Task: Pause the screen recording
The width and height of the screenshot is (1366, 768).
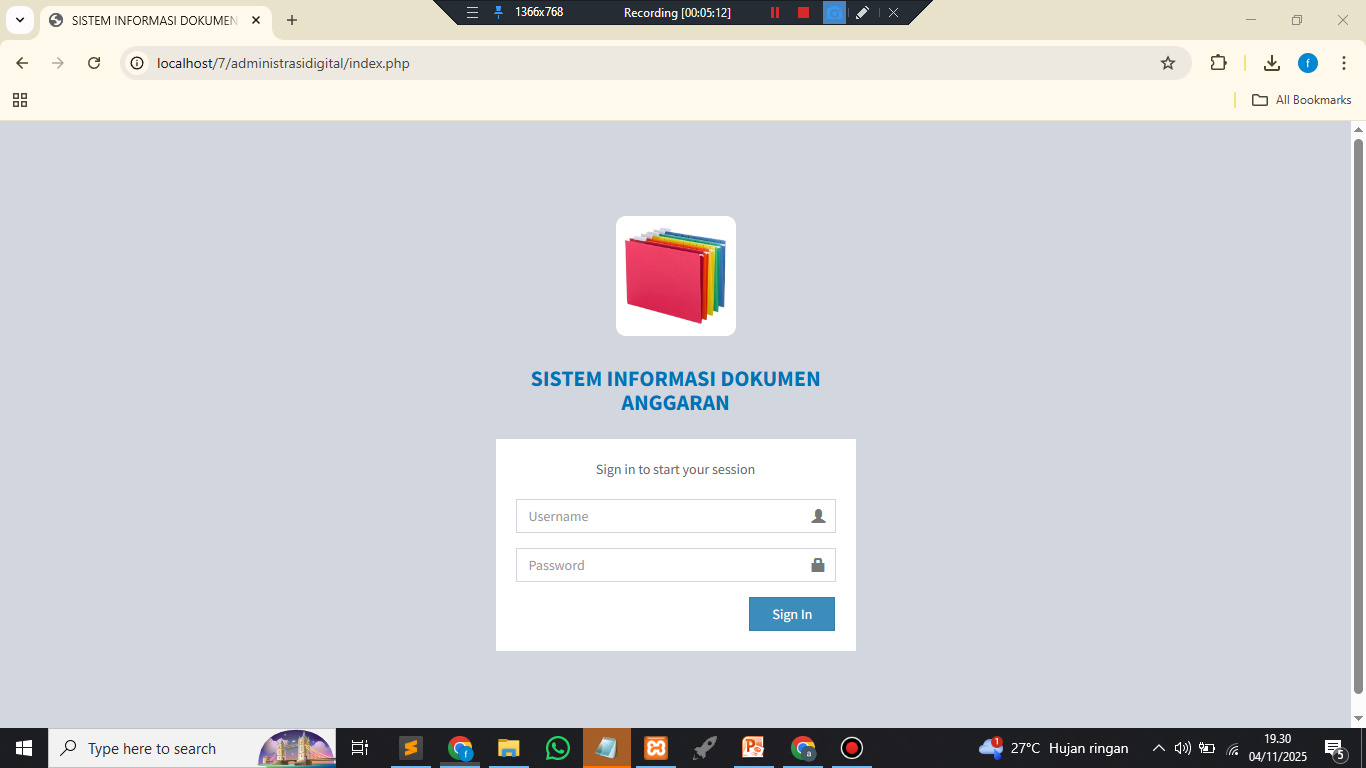Action: click(x=774, y=12)
